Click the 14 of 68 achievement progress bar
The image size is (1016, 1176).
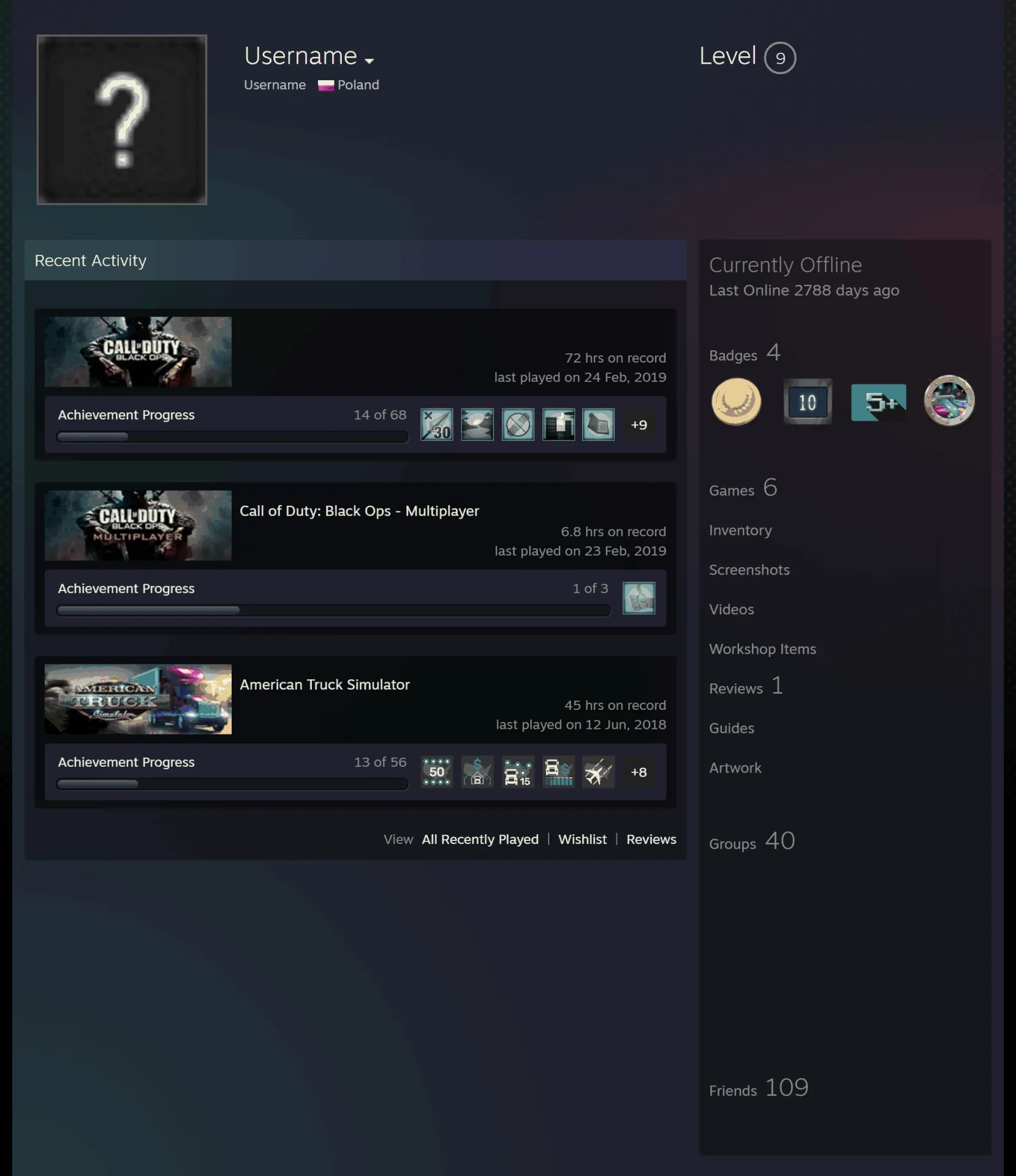tap(232, 437)
